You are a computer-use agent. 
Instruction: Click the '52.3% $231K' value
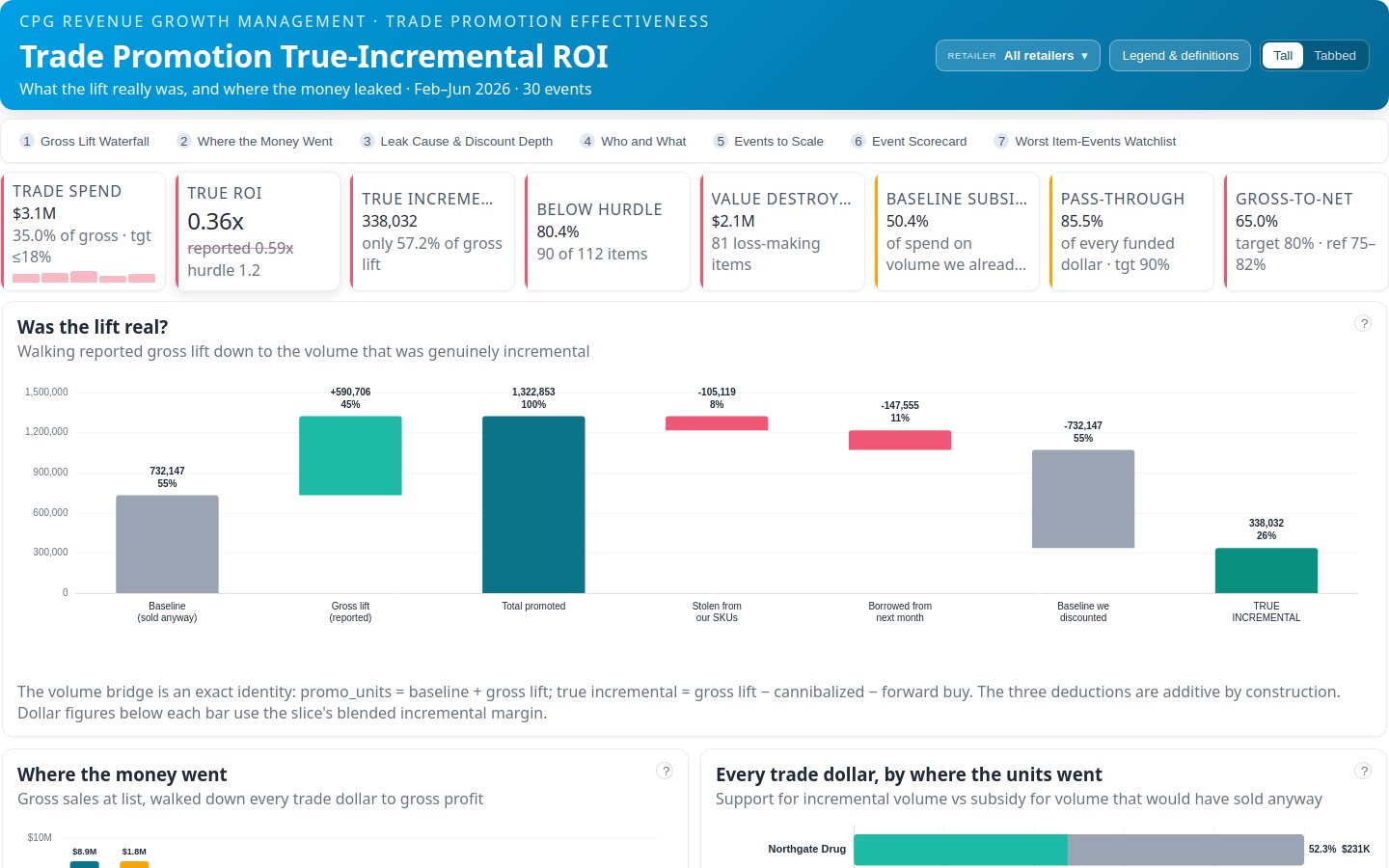(1339, 849)
